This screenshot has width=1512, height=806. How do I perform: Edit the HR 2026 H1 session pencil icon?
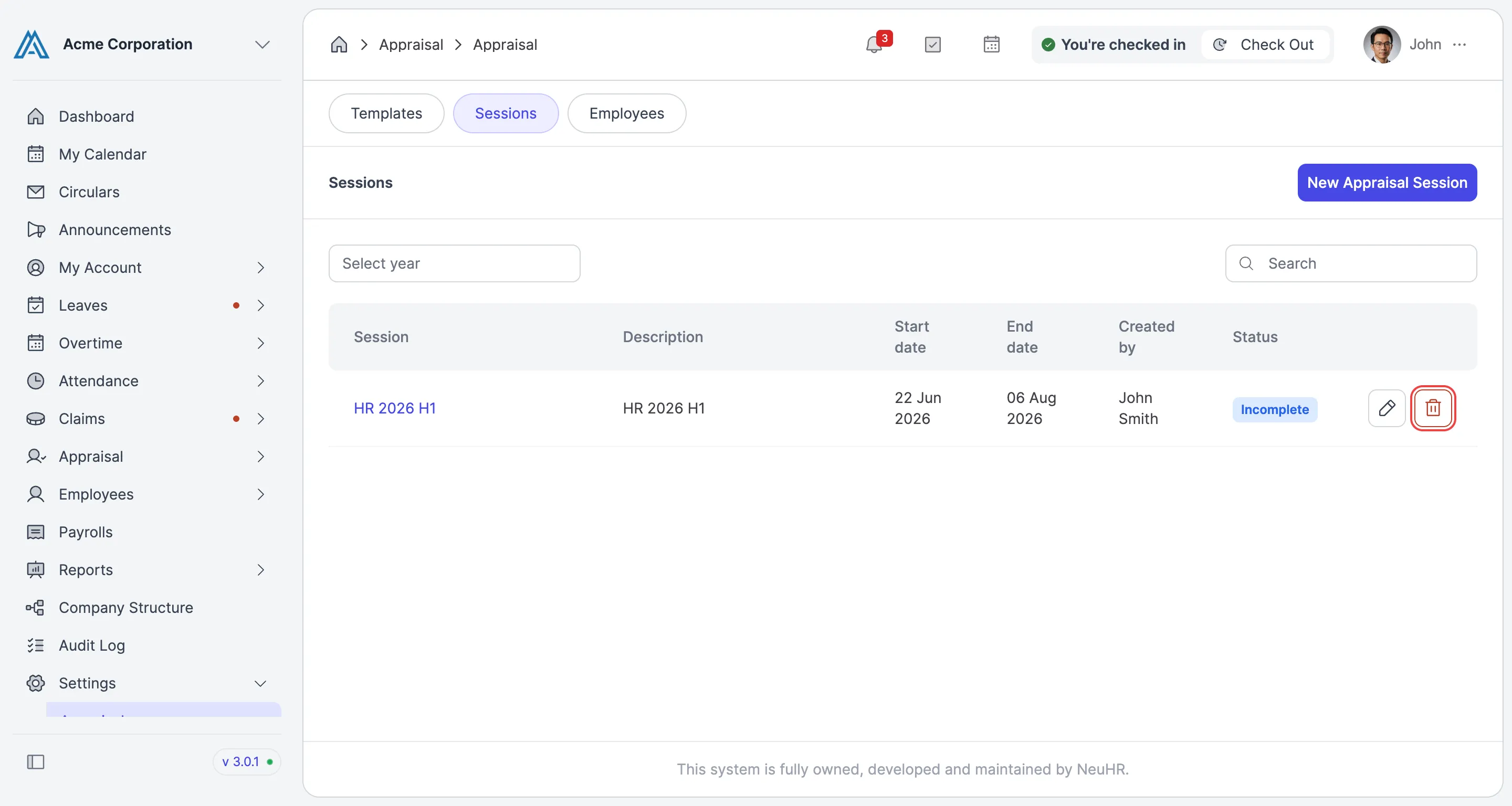1387,408
